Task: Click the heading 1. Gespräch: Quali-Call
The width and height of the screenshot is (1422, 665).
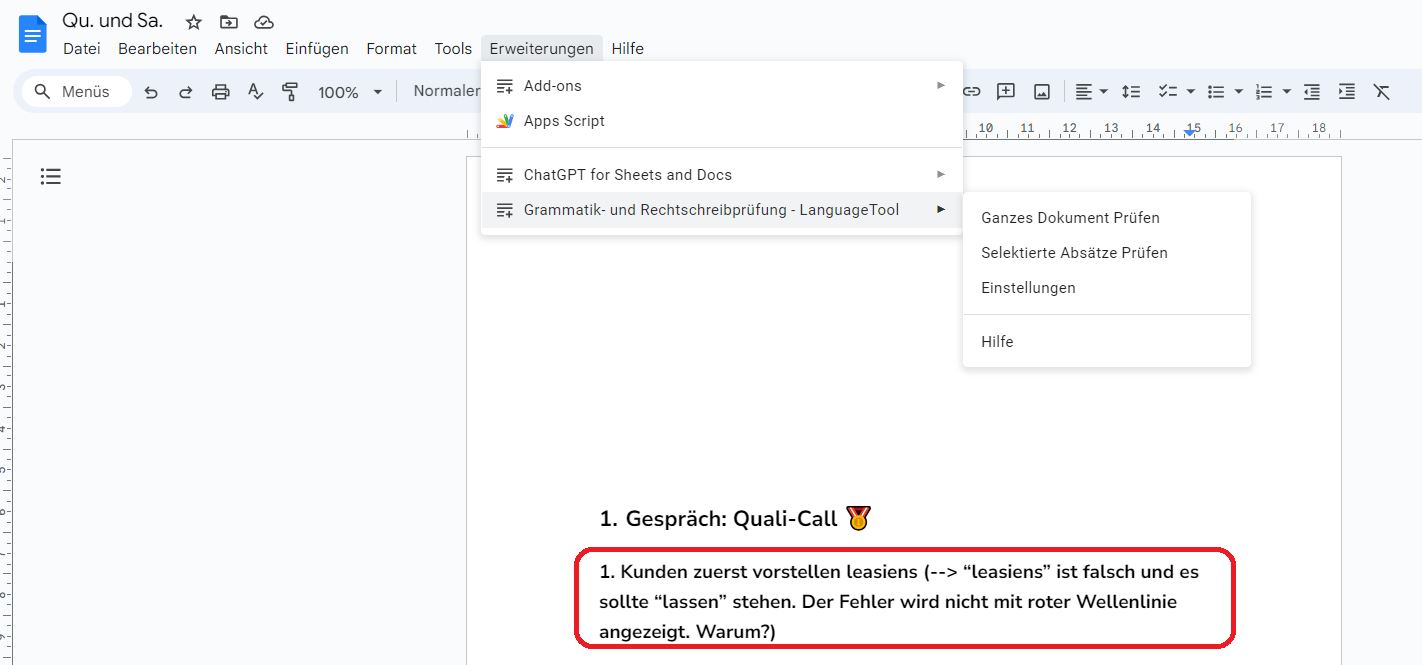Action: (734, 518)
